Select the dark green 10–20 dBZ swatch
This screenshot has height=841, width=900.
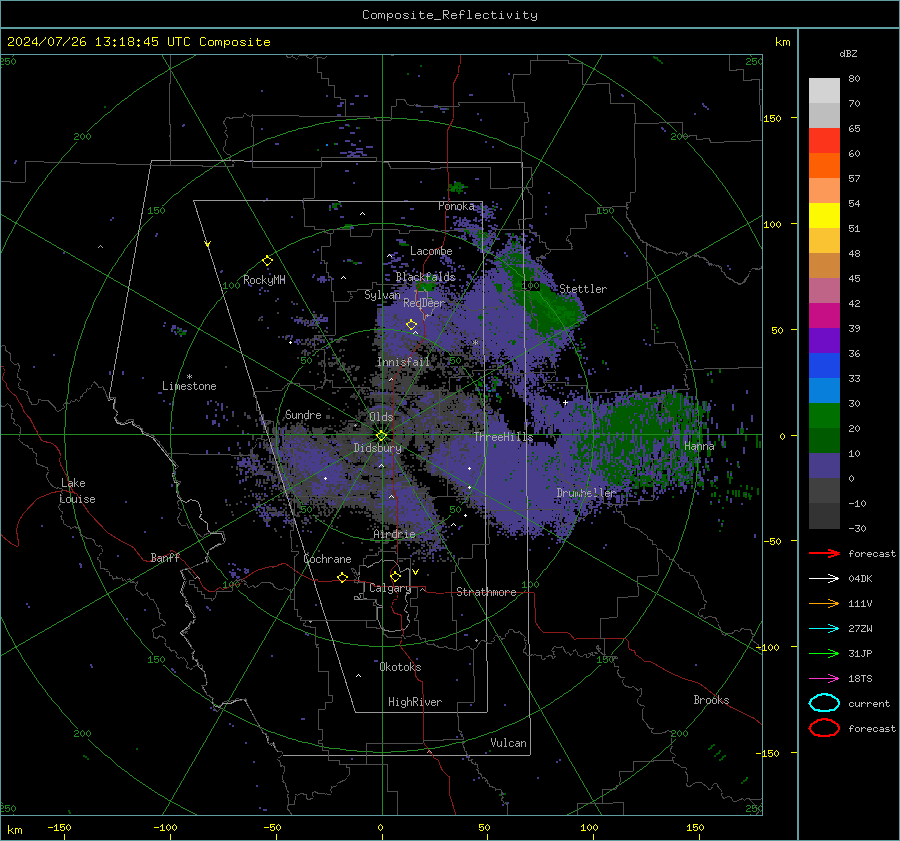[x=824, y=441]
